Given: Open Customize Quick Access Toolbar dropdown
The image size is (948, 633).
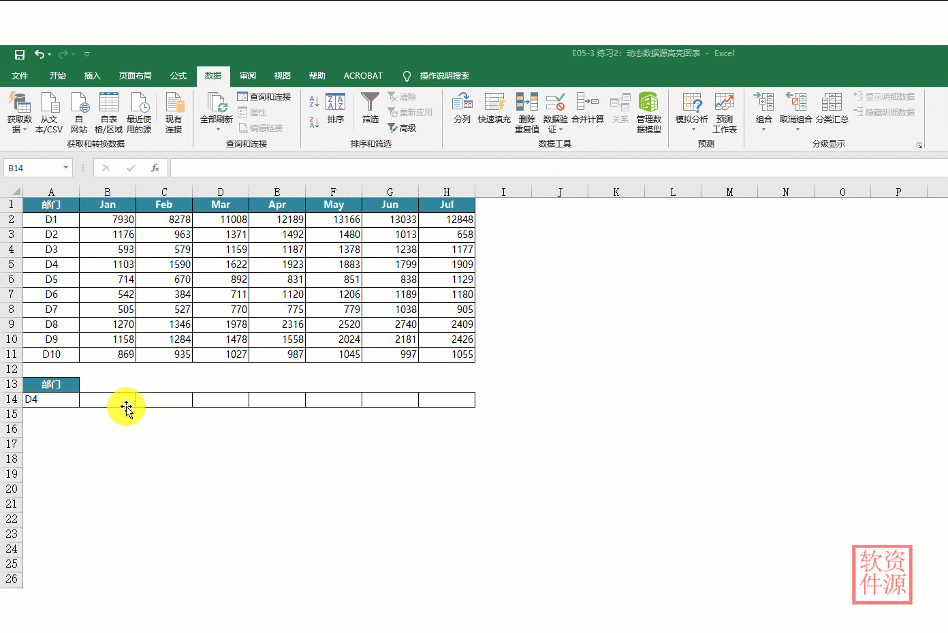Looking at the screenshot, I should click(x=87, y=54).
